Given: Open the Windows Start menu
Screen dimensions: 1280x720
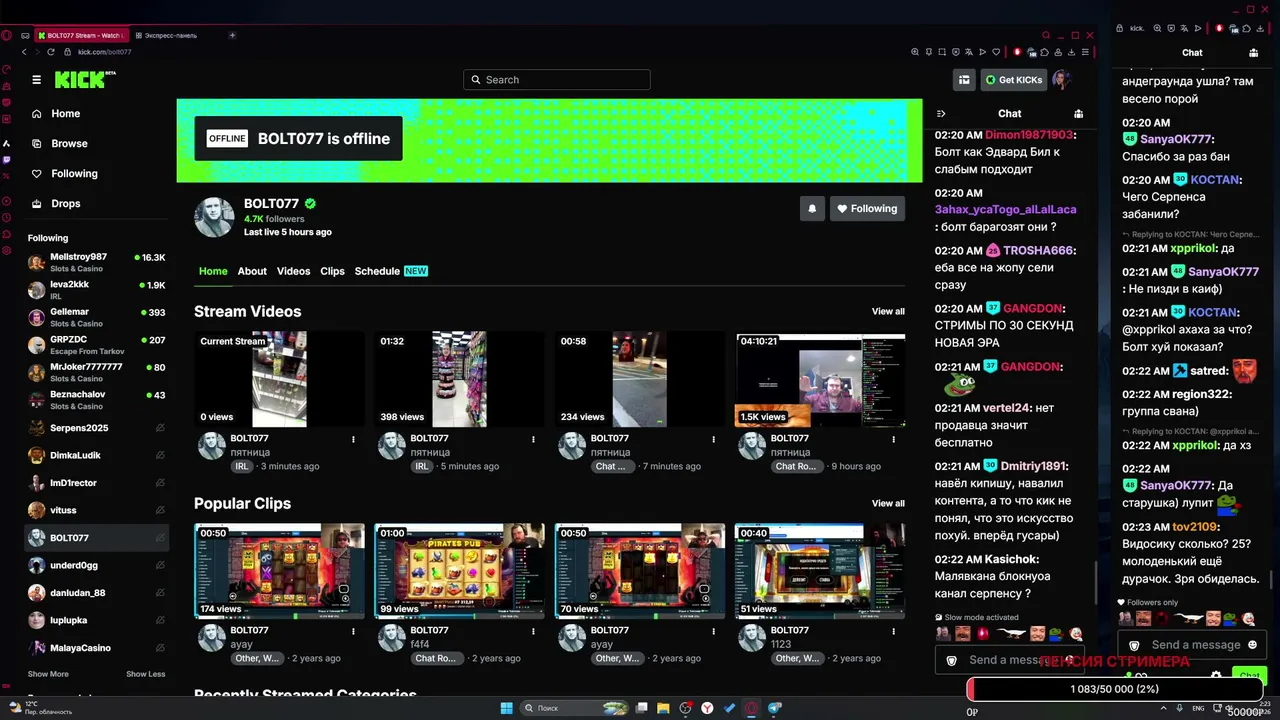Looking at the screenshot, I should tap(506, 708).
